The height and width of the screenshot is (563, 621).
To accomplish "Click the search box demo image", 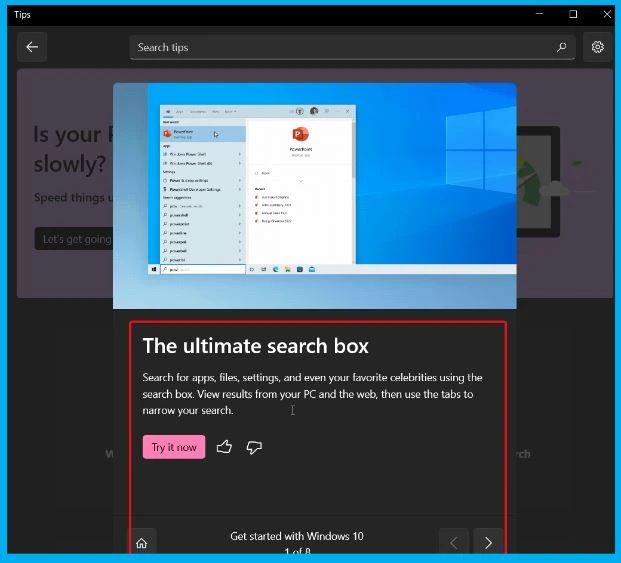I will [314, 196].
